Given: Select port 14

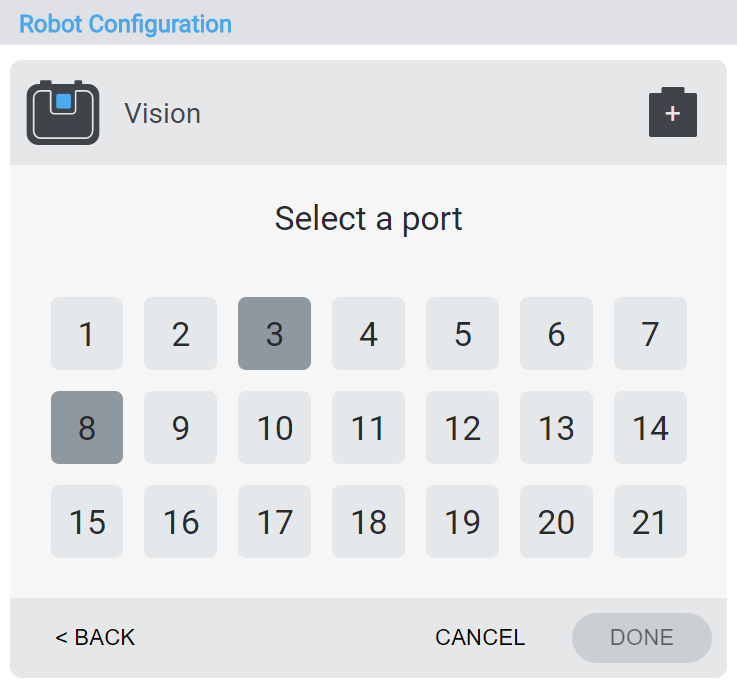Looking at the screenshot, I should (x=651, y=428).
